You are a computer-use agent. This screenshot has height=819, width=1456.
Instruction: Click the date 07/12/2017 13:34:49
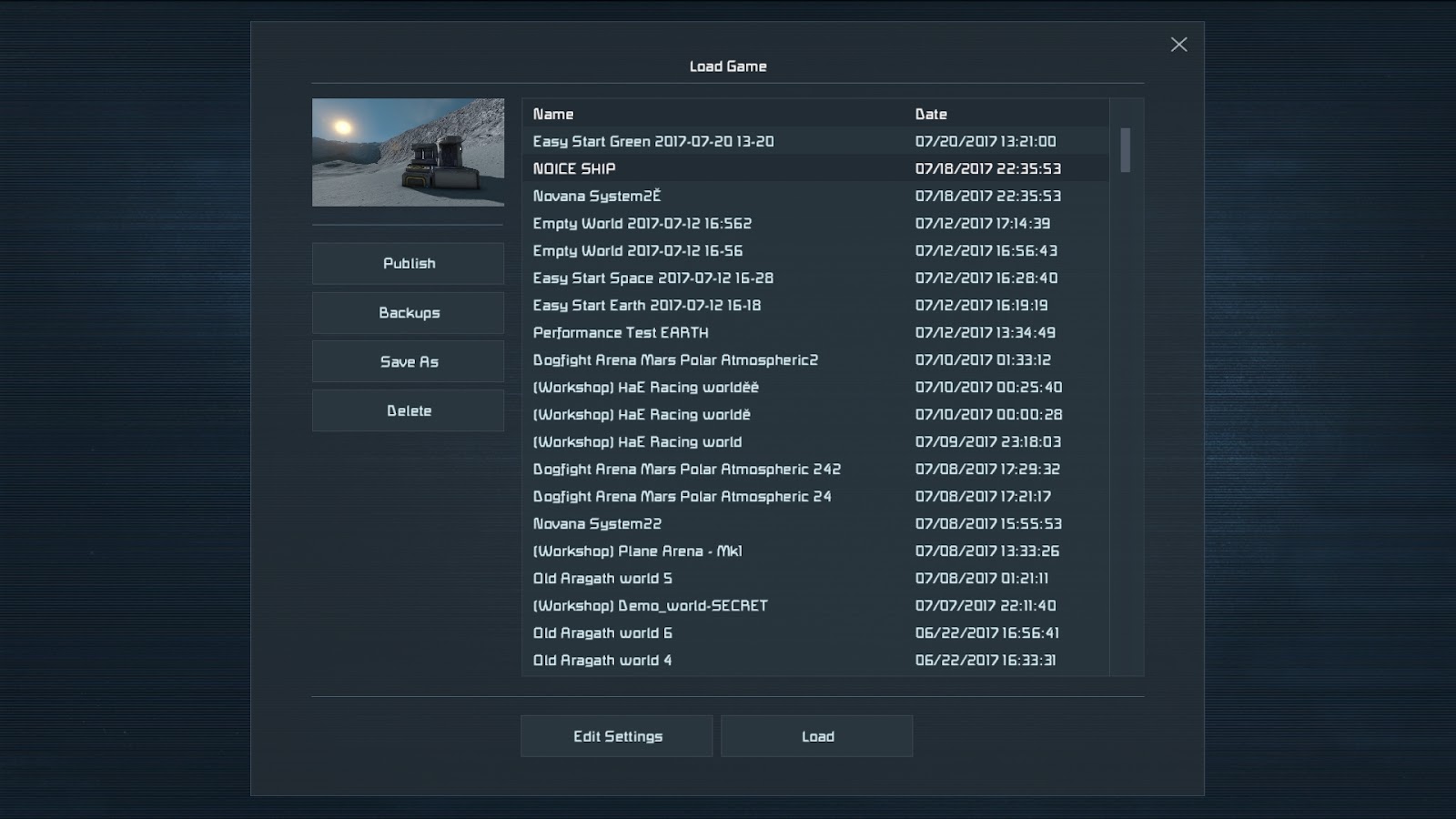pyautogui.click(x=986, y=332)
